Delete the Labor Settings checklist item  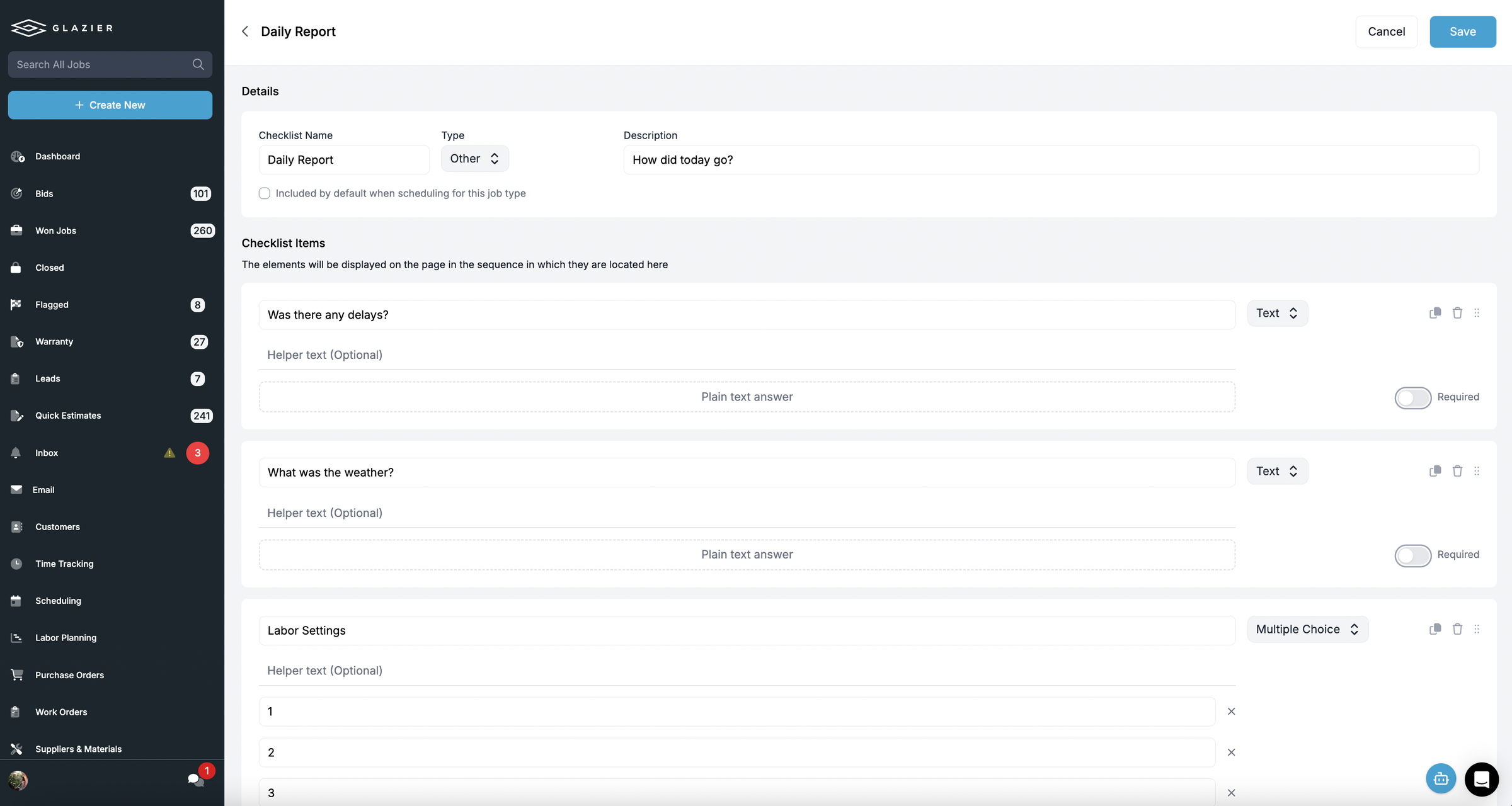click(x=1457, y=629)
